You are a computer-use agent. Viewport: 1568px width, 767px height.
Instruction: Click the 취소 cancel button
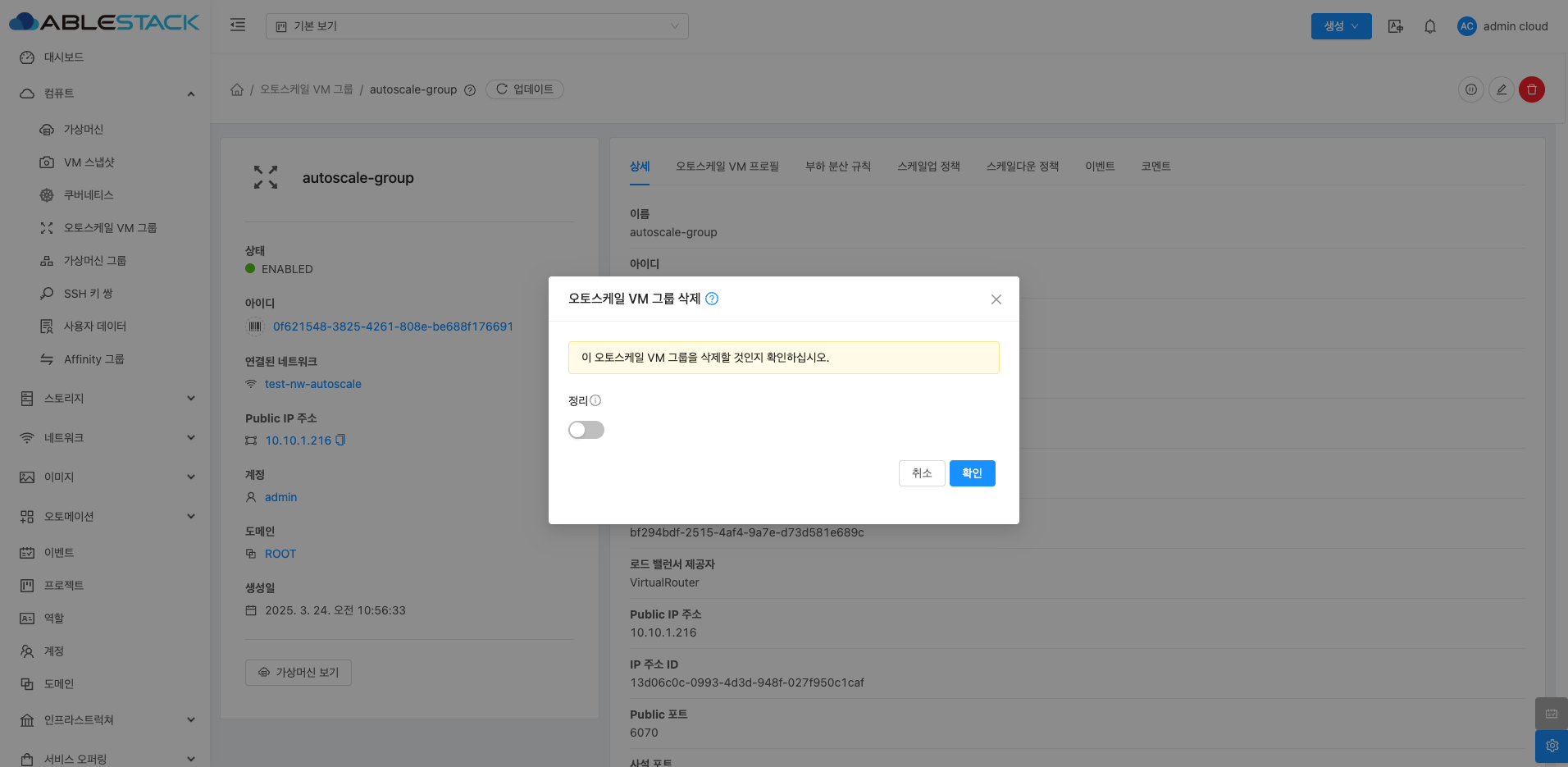921,473
